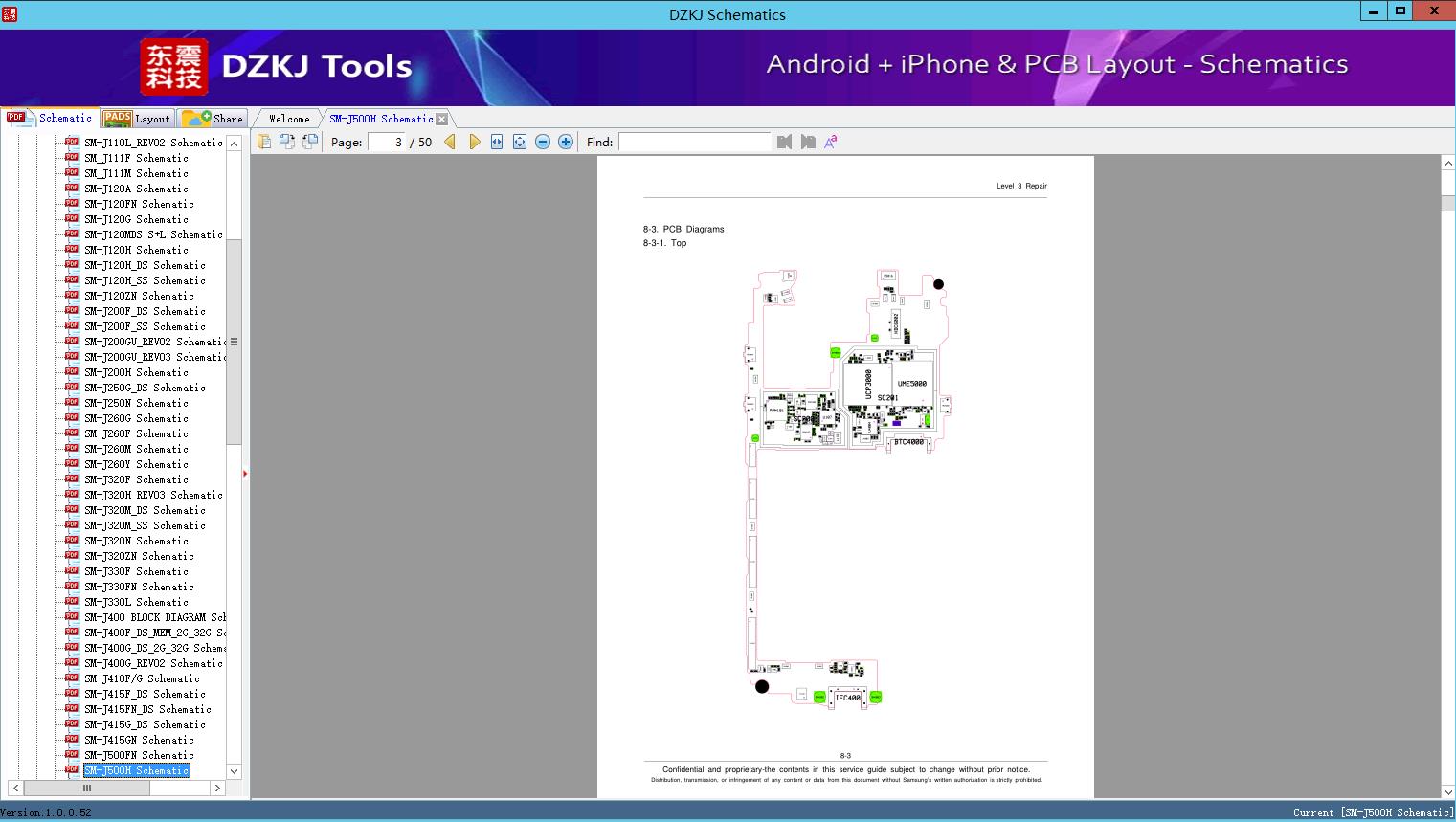
Task: Click the PDF icon beside SM-J415GN Schematic
Action: (72, 739)
